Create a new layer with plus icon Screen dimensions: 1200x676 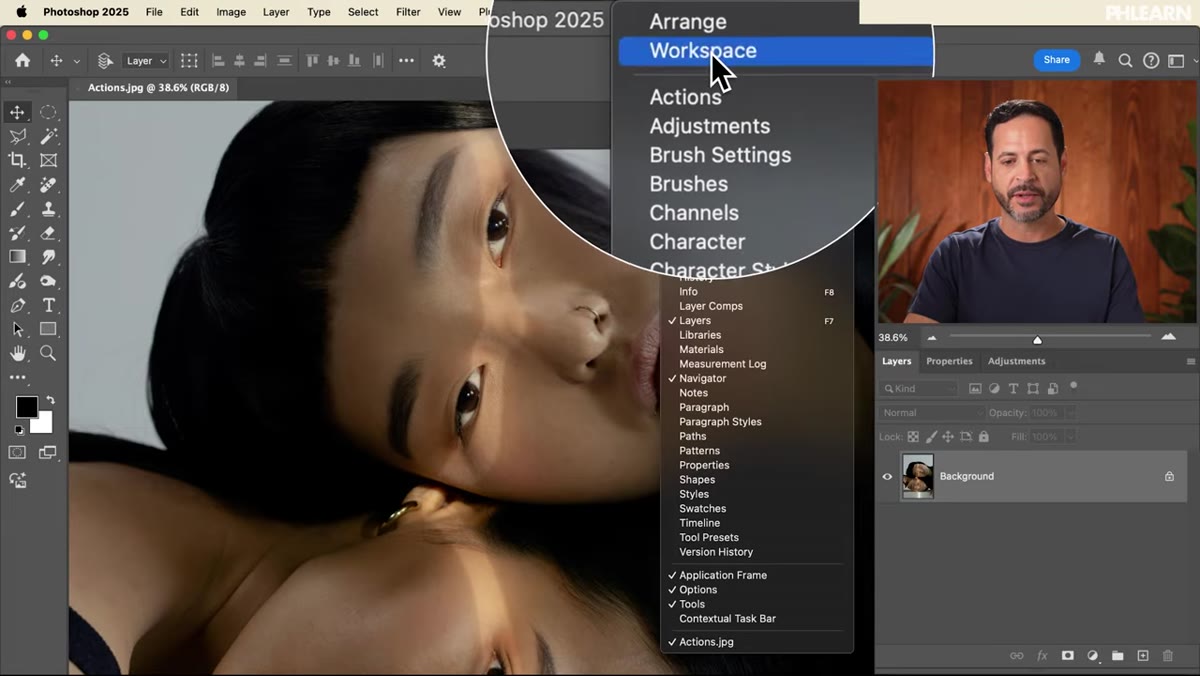[1143, 656]
